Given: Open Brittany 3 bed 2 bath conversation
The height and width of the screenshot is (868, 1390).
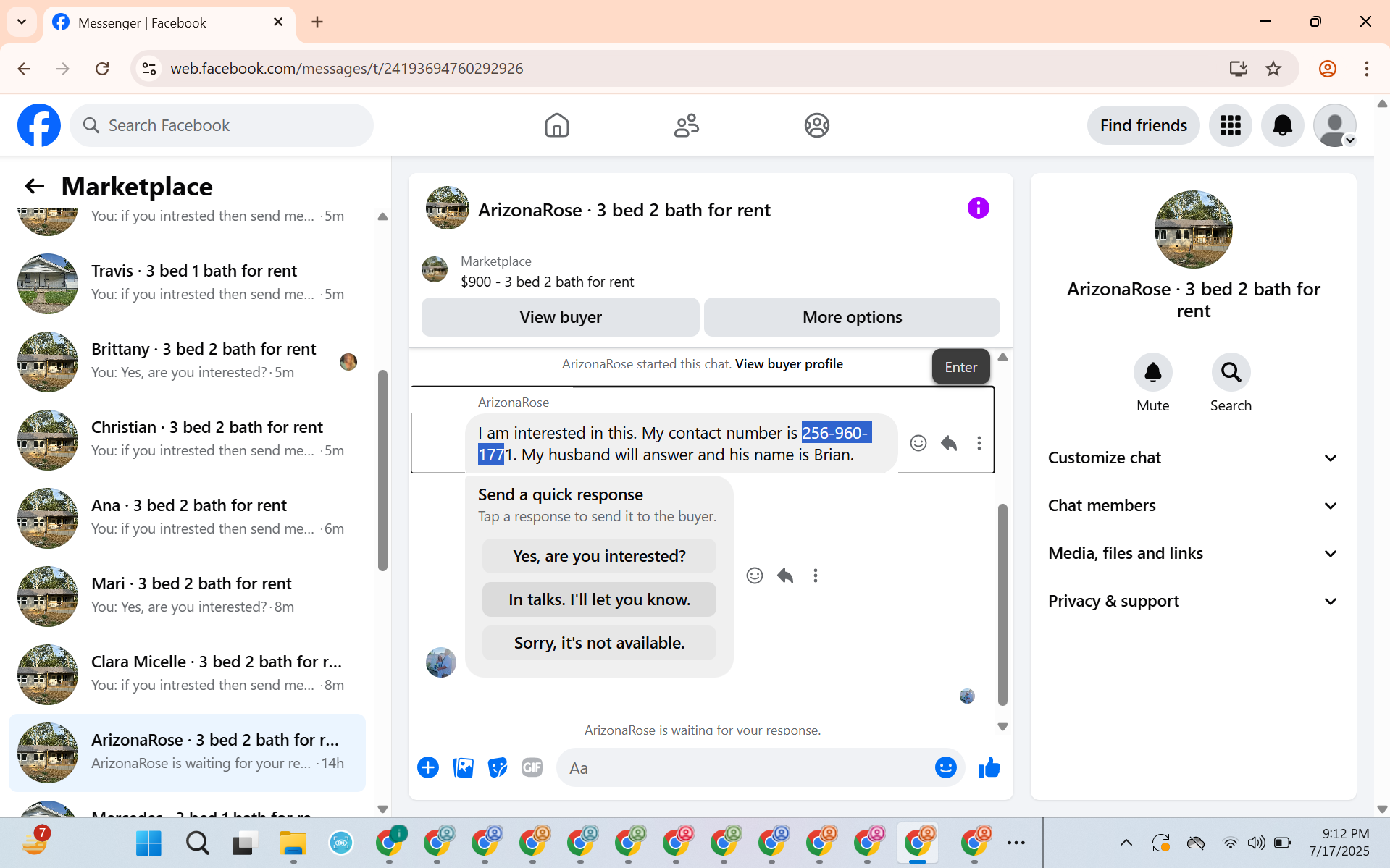Looking at the screenshot, I should pyautogui.click(x=187, y=361).
